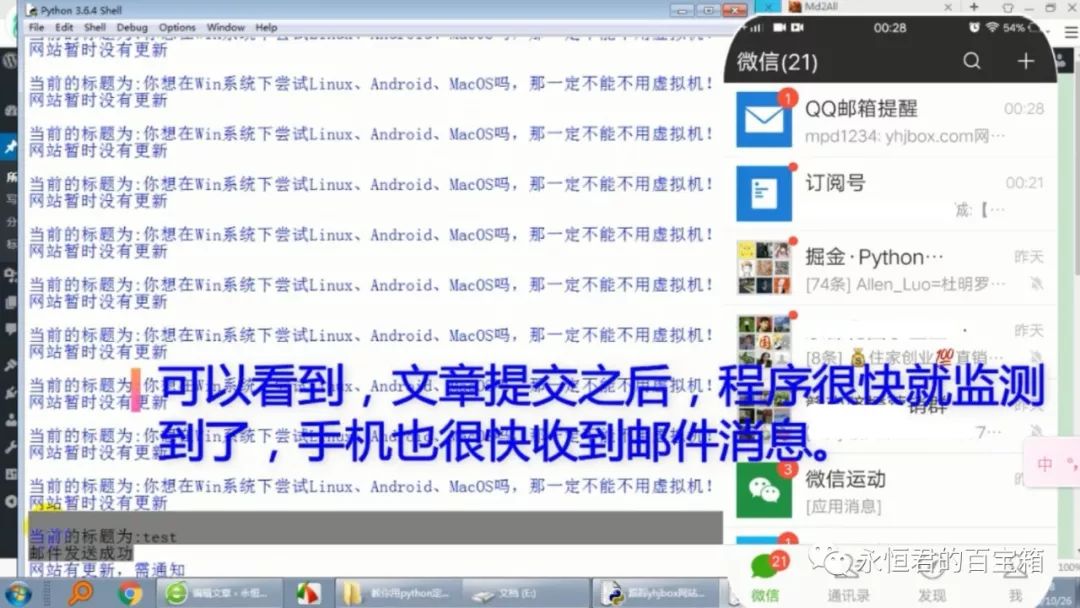The width and height of the screenshot is (1080, 608).
Task: Tap the WeChat search magnifier icon
Action: (x=972, y=61)
